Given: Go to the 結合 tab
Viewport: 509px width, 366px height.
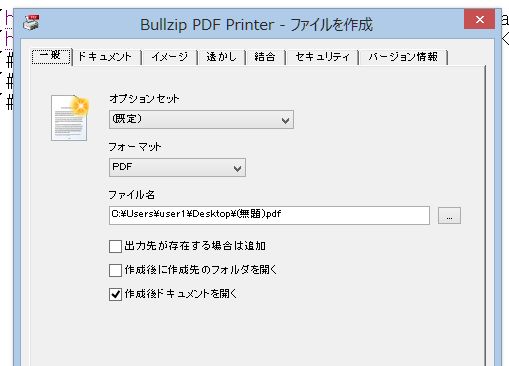Looking at the screenshot, I should tap(265, 57).
